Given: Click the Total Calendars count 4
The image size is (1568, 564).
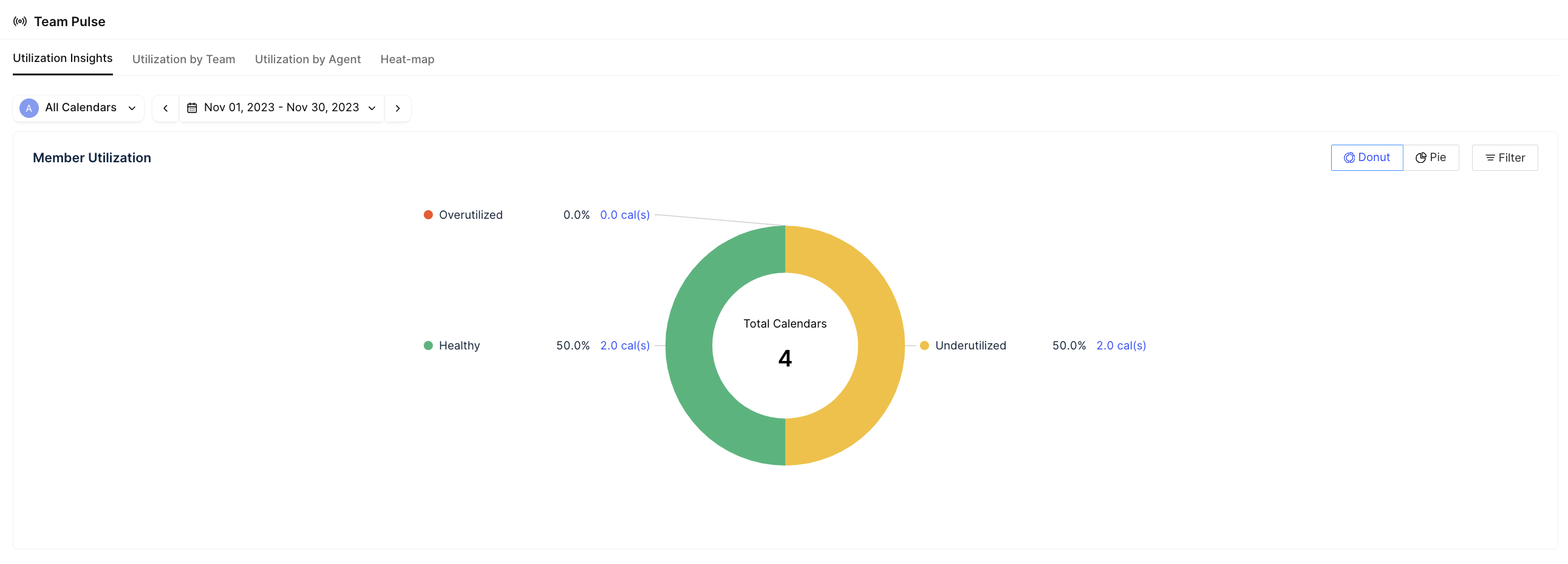Looking at the screenshot, I should tap(785, 358).
